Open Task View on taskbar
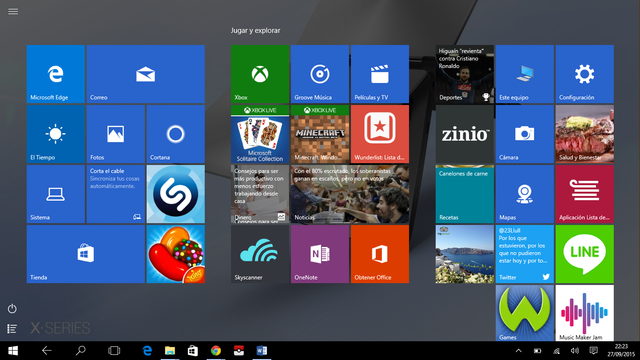This screenshot has width=640, height=360. point(114,351)
